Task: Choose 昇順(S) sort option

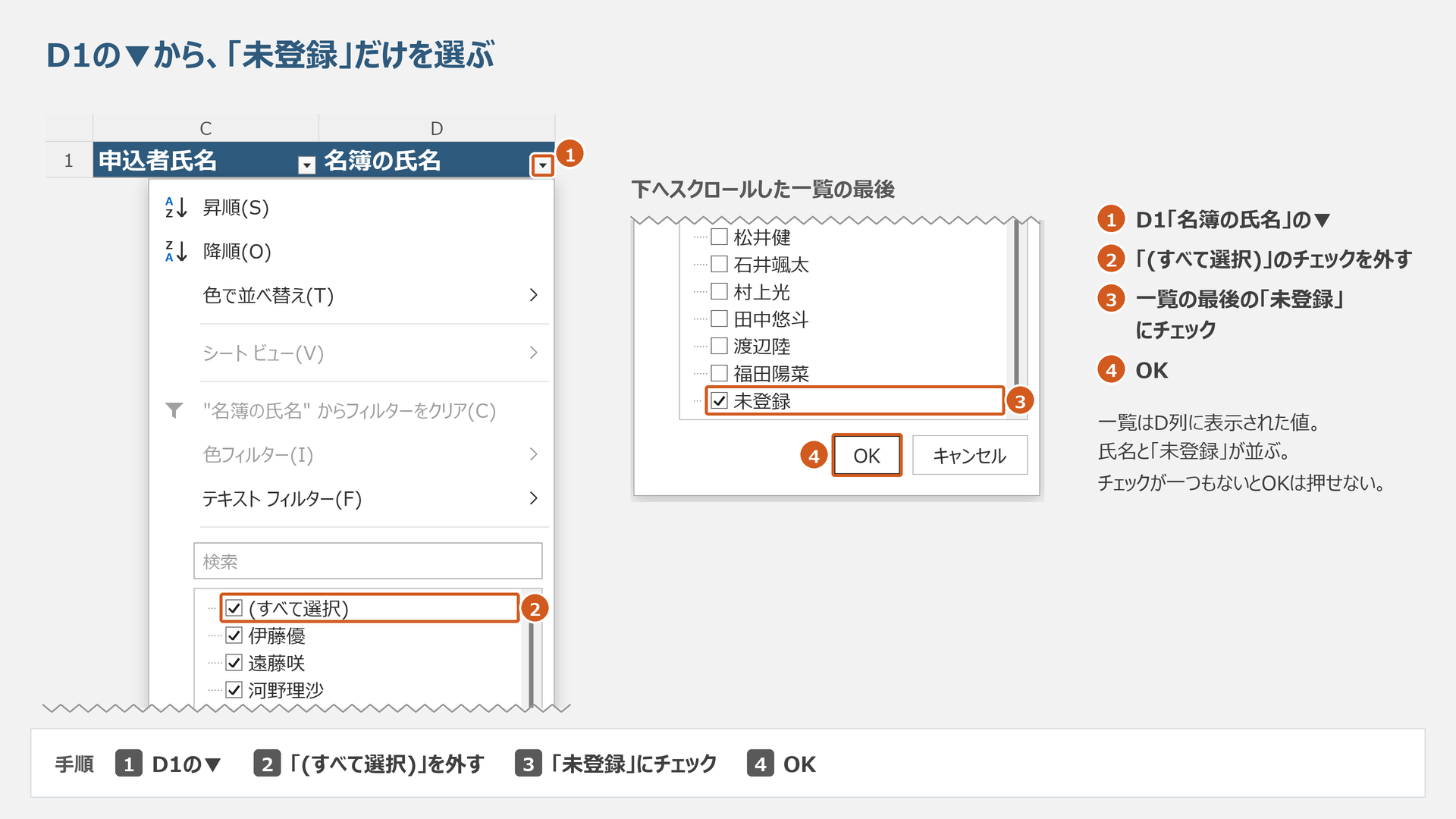Action: click(236, 208)
